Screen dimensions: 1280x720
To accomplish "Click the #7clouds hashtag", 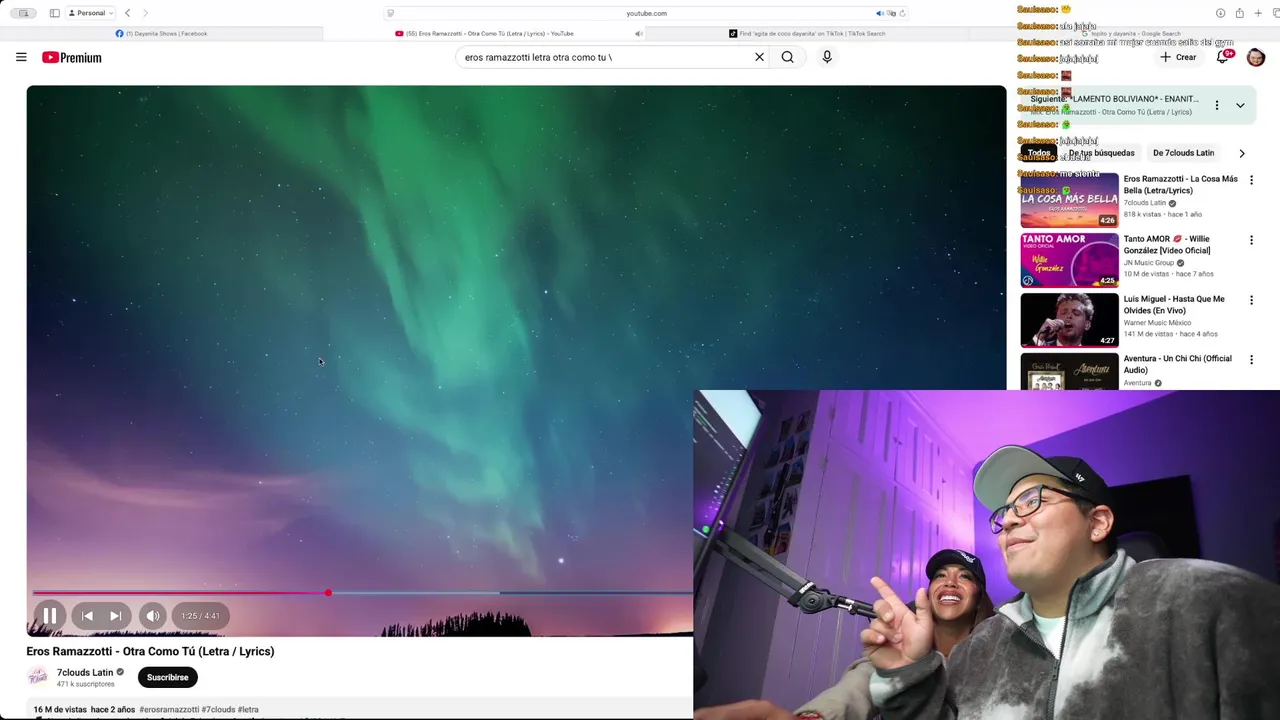I will [218, 709].
